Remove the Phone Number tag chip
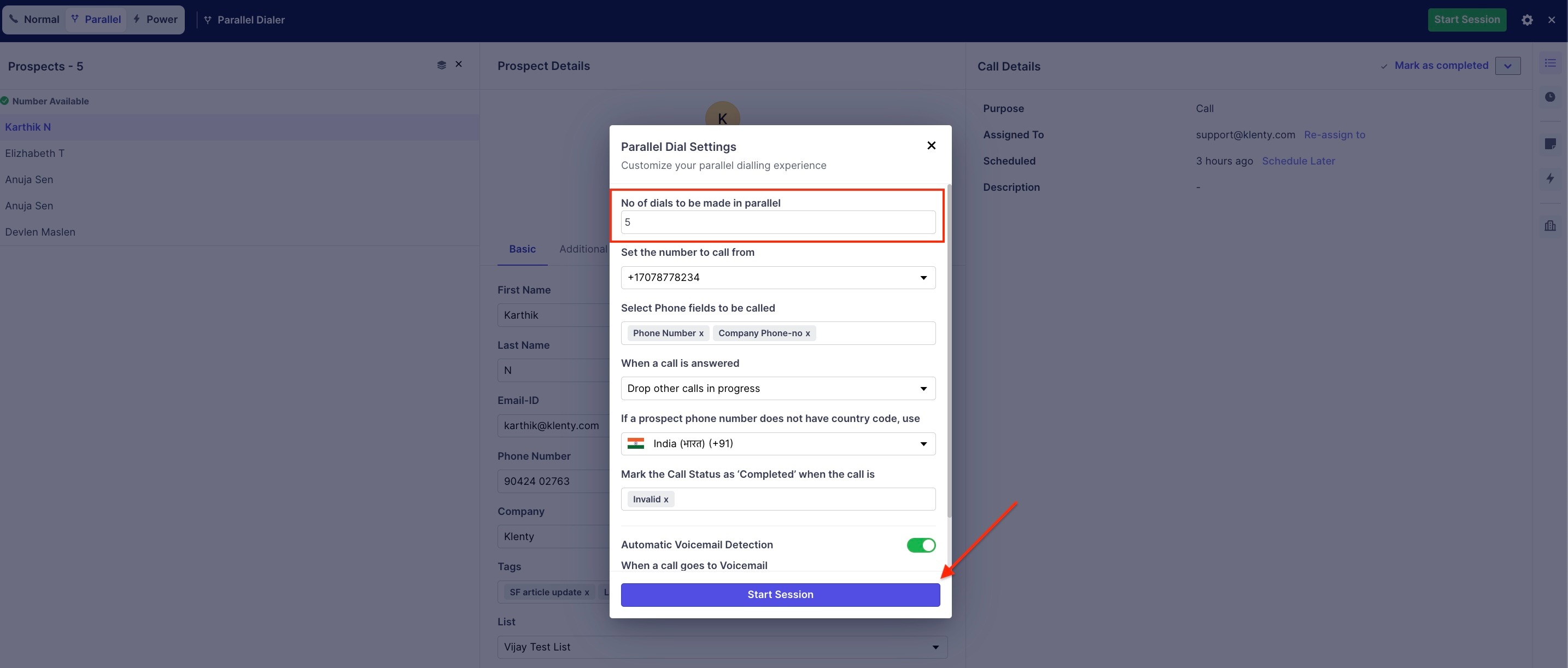Image resolution: width=1568 pixels, height=668 pixels. 701,333
